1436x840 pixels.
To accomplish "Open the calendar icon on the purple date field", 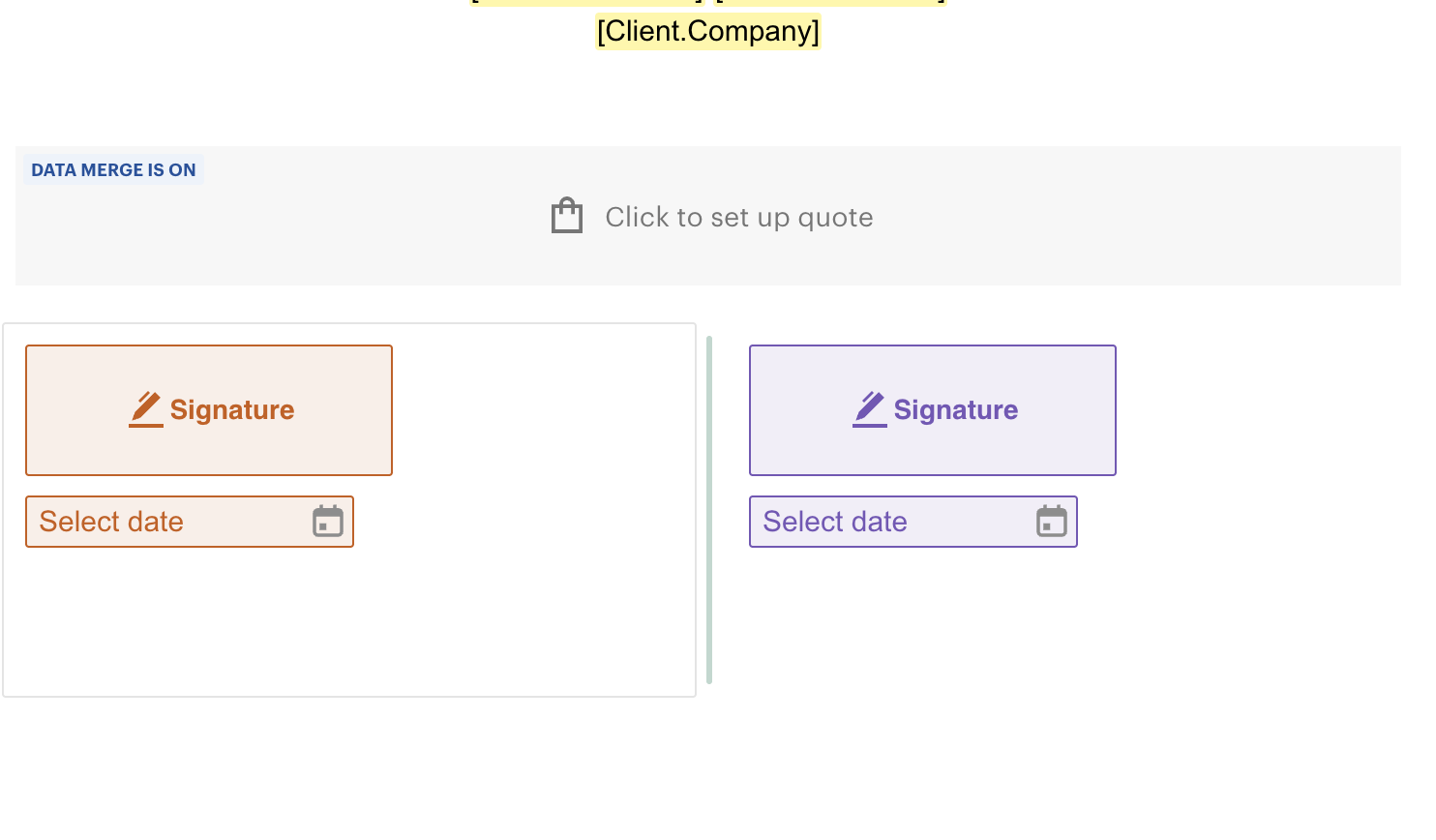I will [1052, 522].
